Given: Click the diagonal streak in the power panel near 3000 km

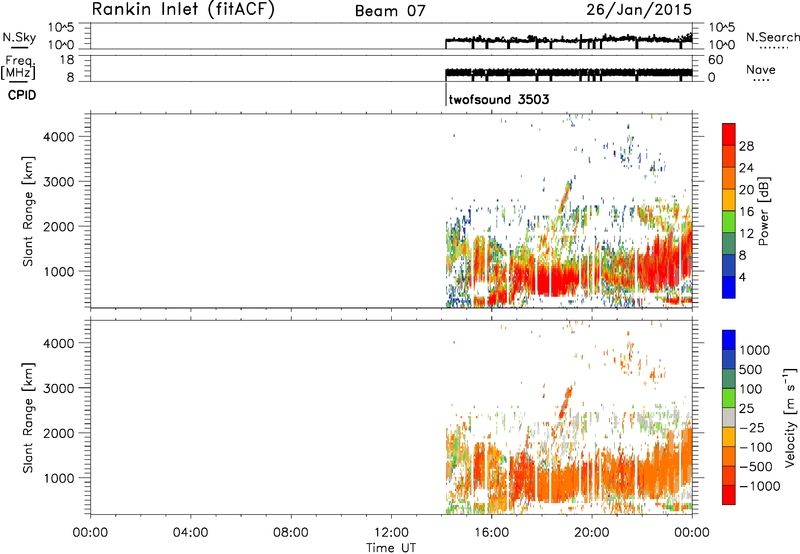Looking at the screenshot, I should (565, 196).
